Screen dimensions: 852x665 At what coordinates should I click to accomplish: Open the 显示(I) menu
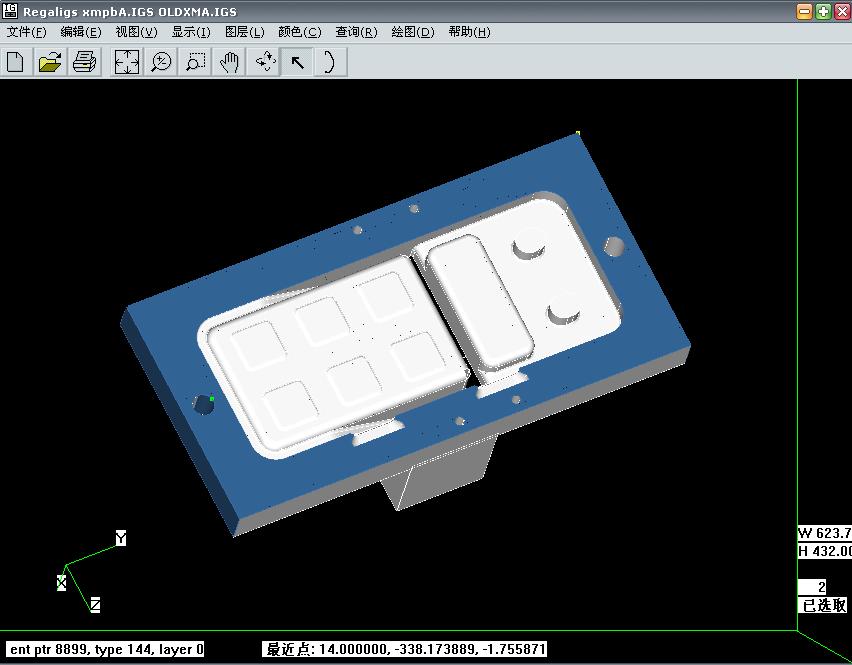191,32
